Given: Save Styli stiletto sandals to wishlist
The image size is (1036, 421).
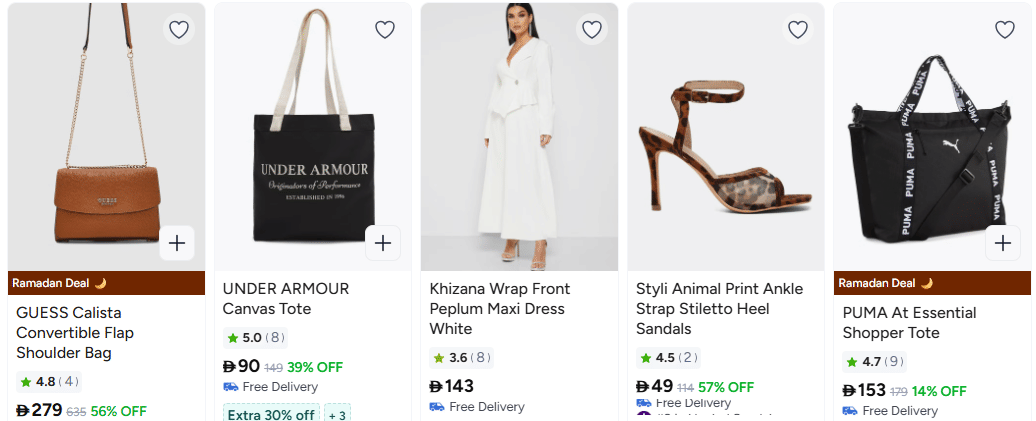Looking at the screenshot, I should coord(798,30).
